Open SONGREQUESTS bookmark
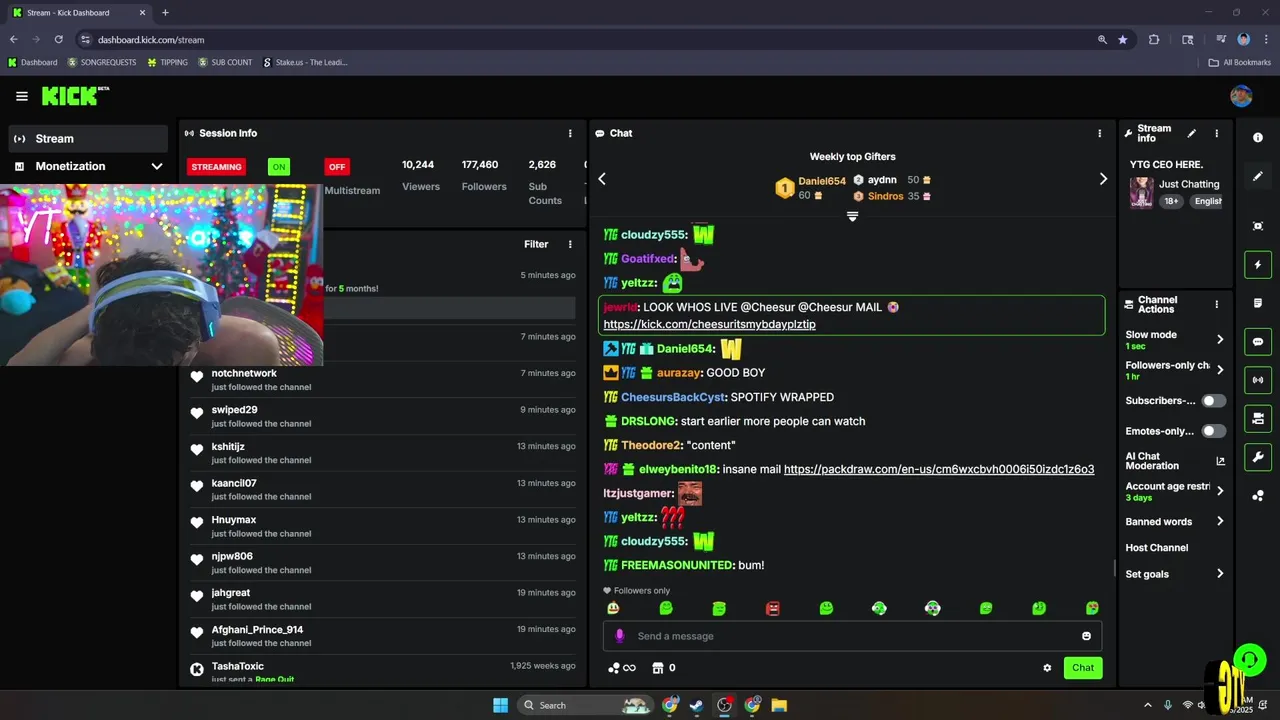This screenshot has height=720, width=1280. 103,62
